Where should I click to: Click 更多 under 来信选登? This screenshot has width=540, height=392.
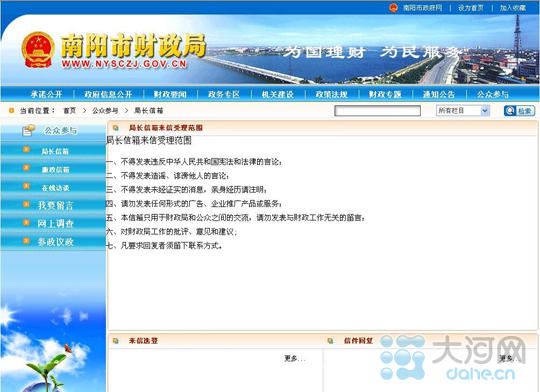[x=295, y=359]
